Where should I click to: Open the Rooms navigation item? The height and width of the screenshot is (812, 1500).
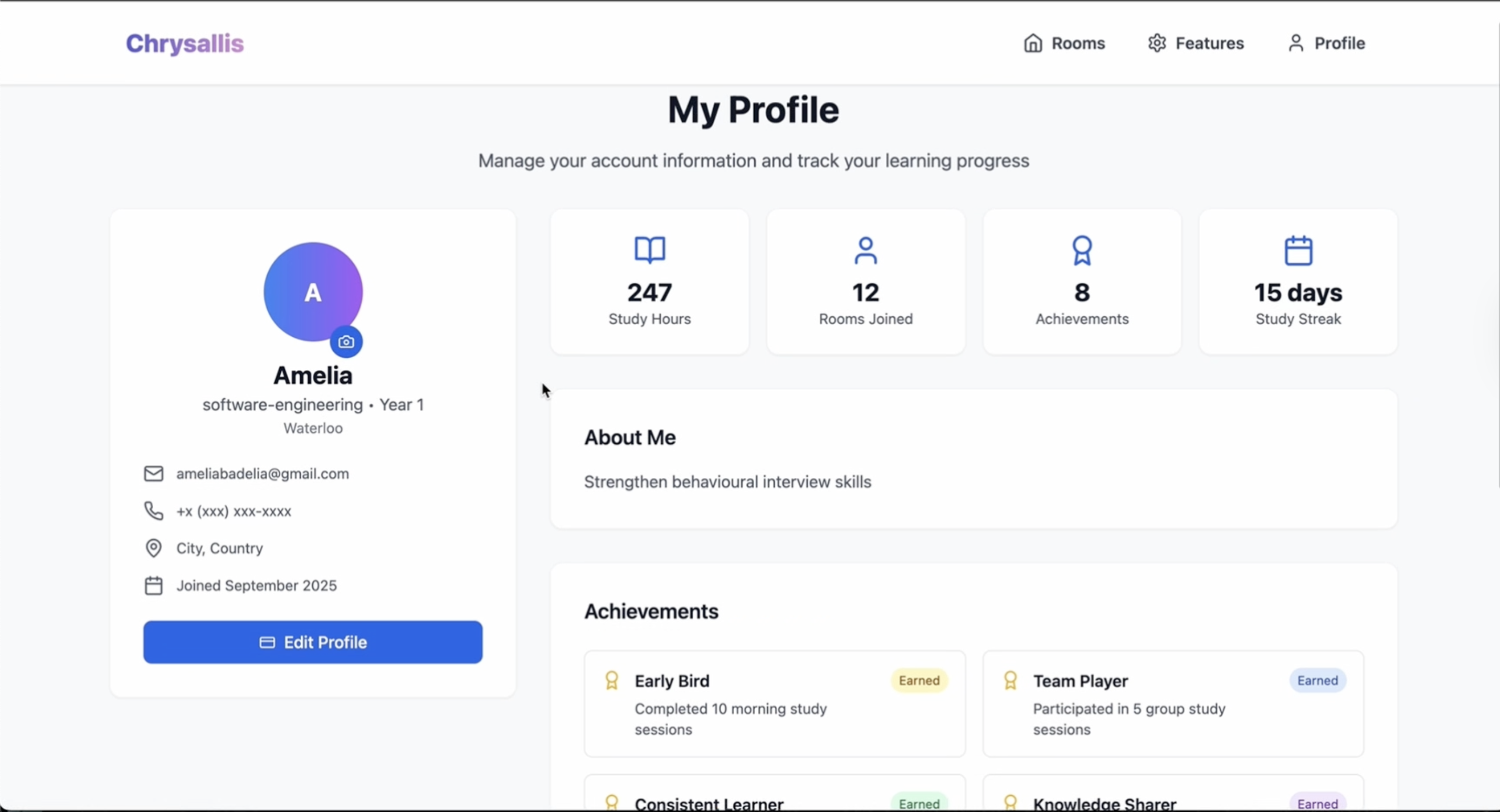(1064, 43)
